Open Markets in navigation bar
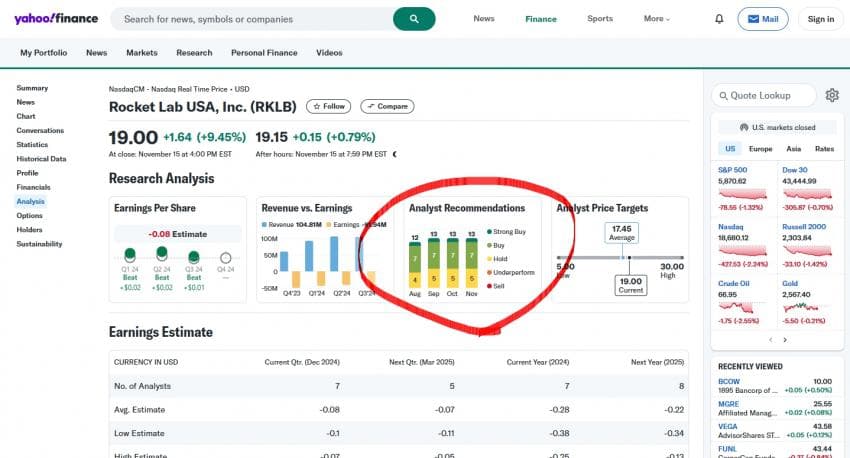This screenshot has width=850, height=458. tap(141, 53)
